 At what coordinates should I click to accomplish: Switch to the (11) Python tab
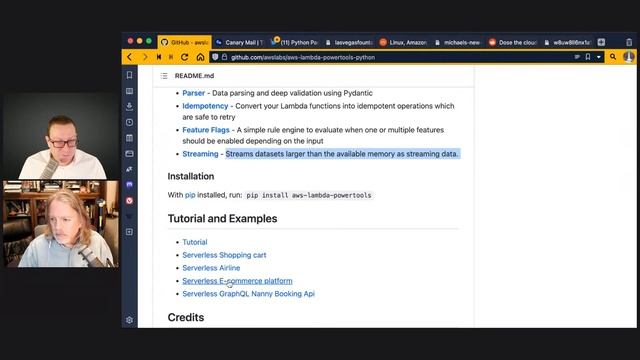pos(294,42)
